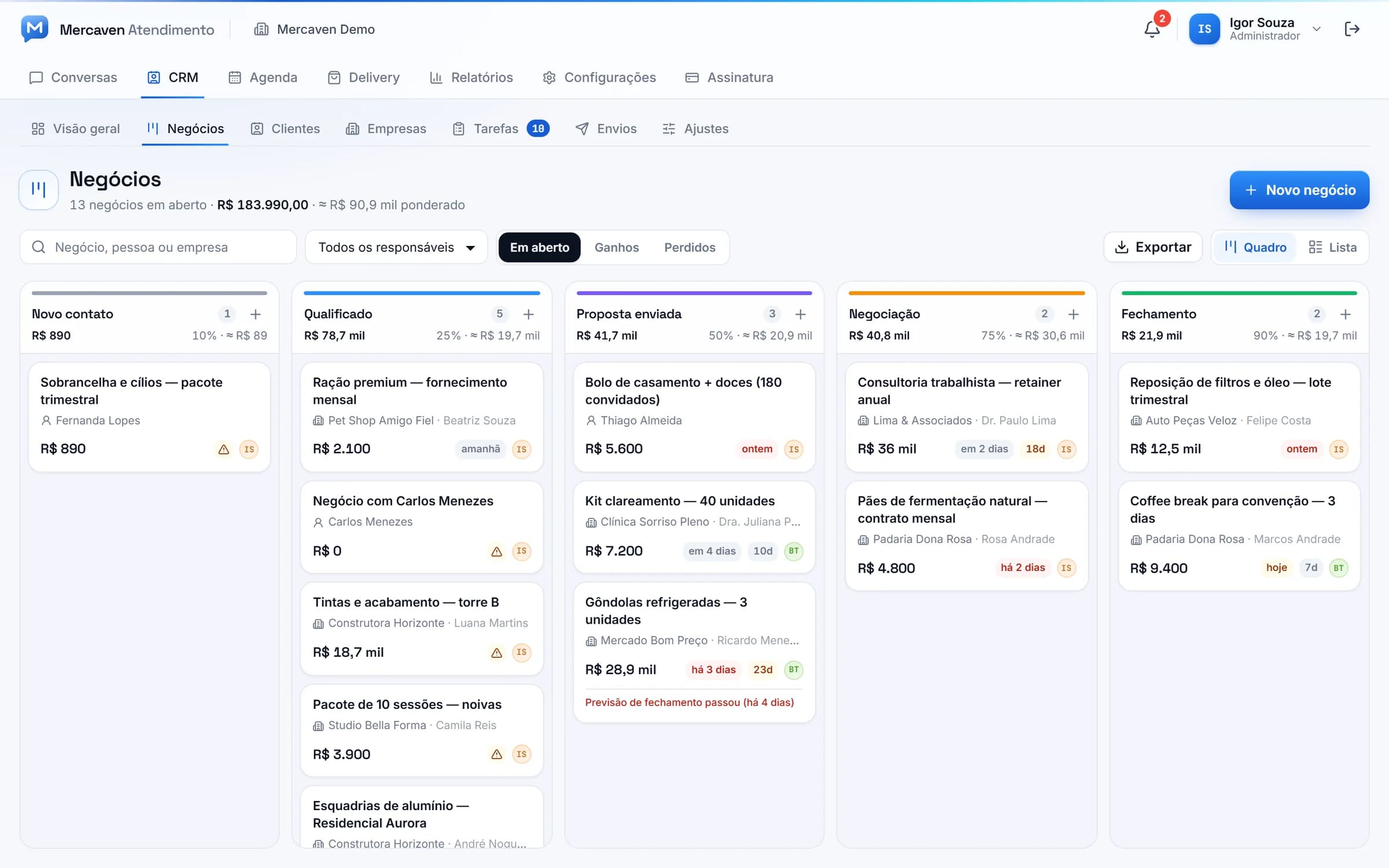Screen dimensions: 1389x868
Task: Expand the Igor Souza user menu chevron
Action: [x=1317, y=29]
